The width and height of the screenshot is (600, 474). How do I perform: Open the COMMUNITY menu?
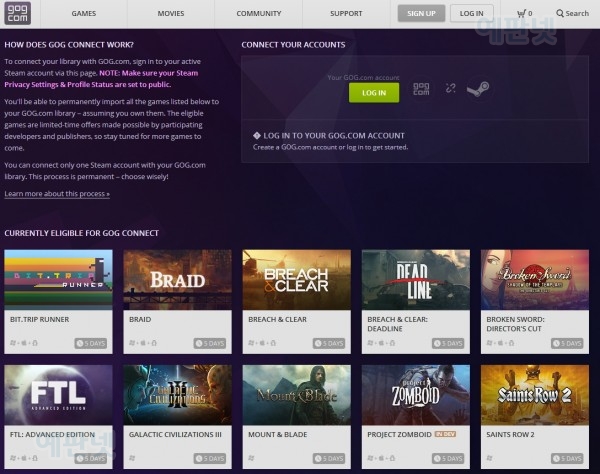click(259, 13)
